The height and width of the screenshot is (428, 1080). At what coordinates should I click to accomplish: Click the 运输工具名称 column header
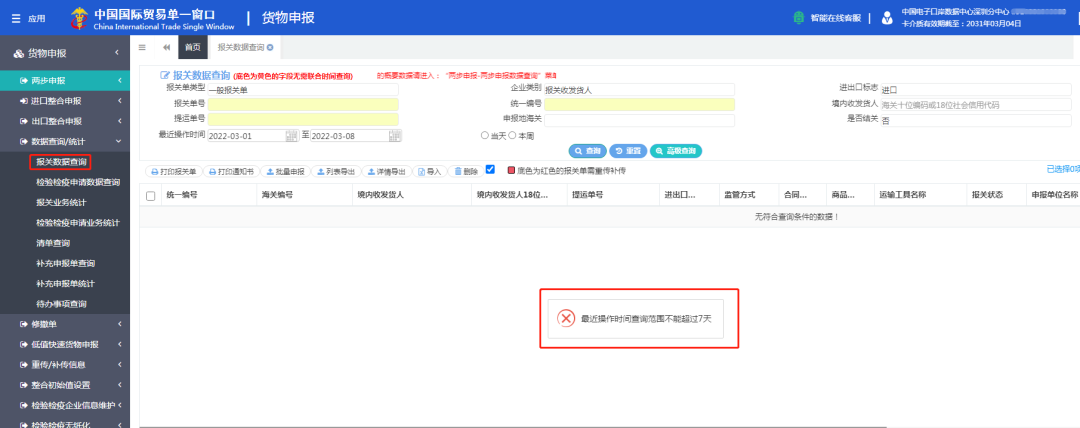click(x=920, y=195)
